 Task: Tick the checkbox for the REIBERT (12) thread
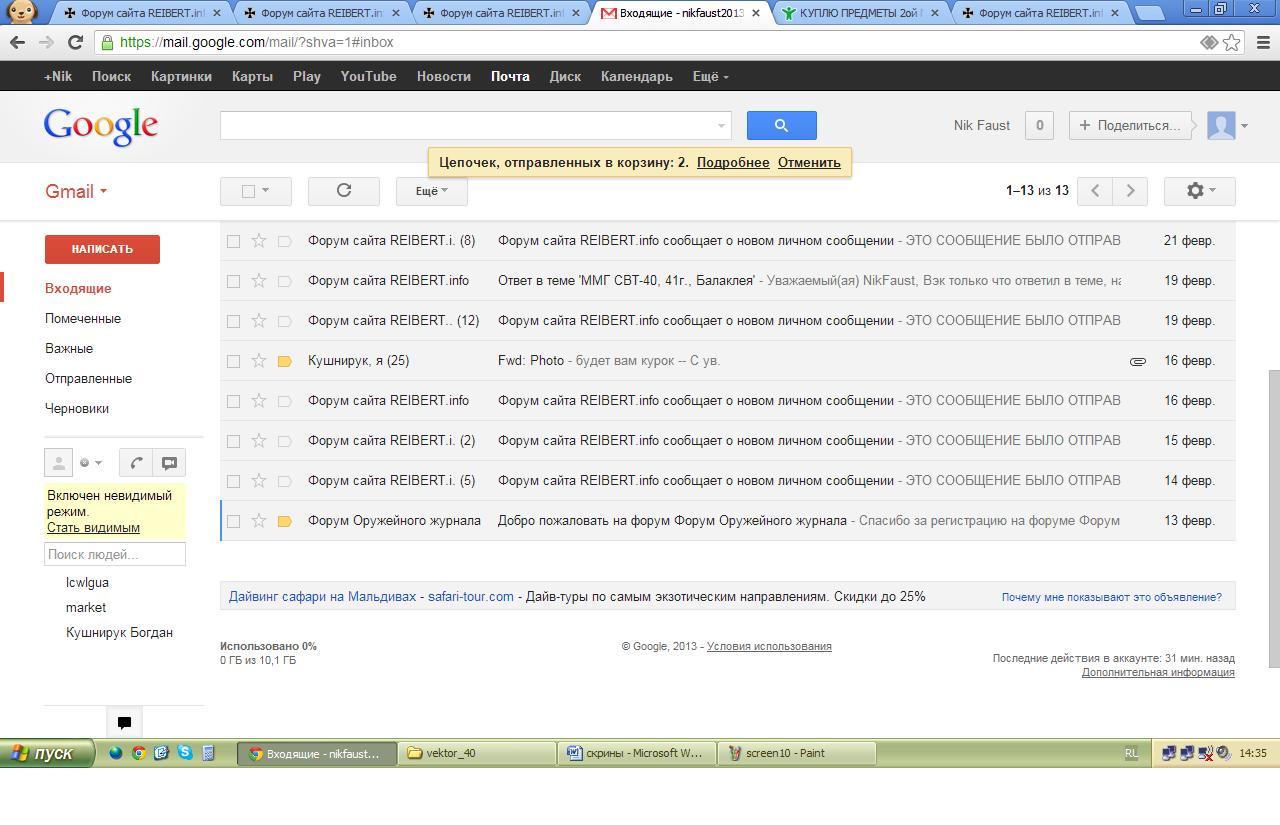coord(233,321)
